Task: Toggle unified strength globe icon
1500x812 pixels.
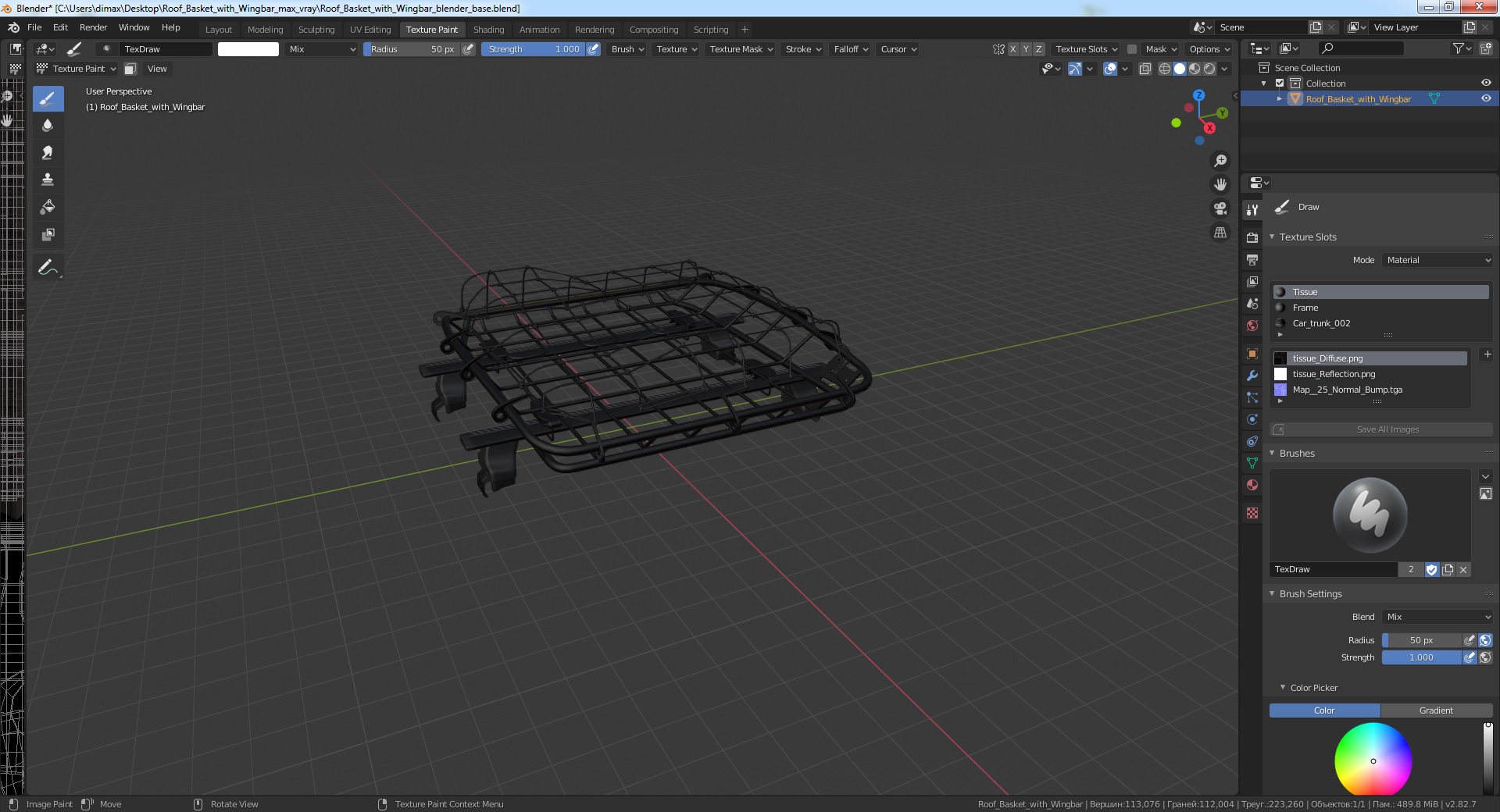Action: (1485, 657)
